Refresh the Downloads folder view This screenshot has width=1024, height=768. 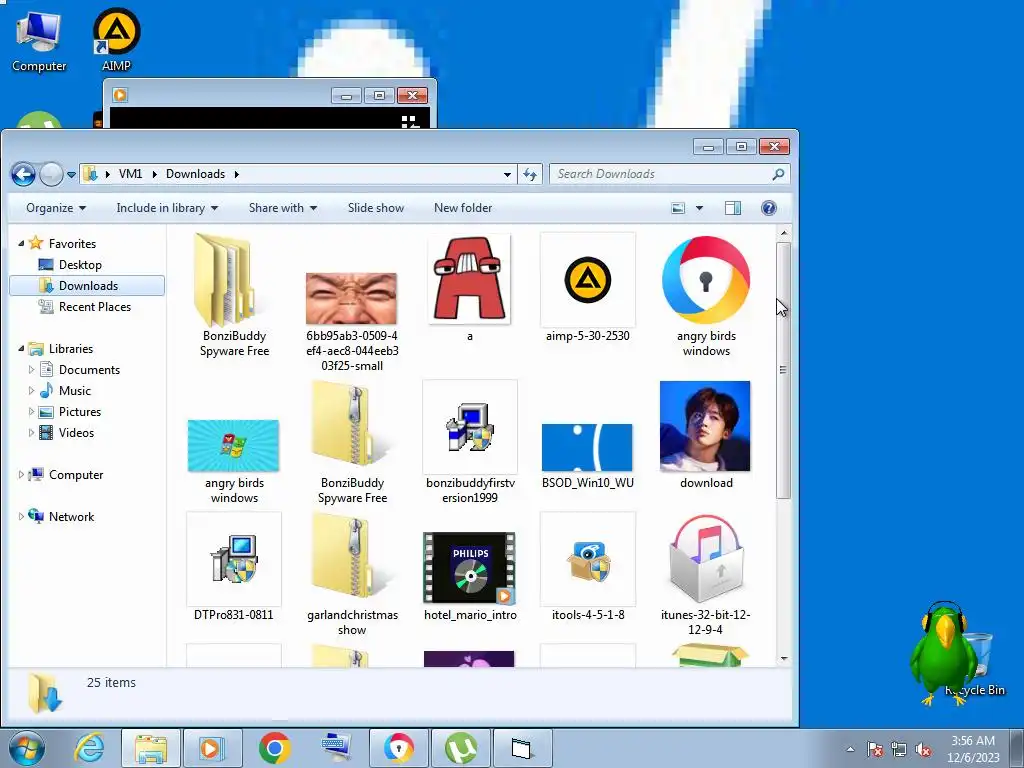530,174
